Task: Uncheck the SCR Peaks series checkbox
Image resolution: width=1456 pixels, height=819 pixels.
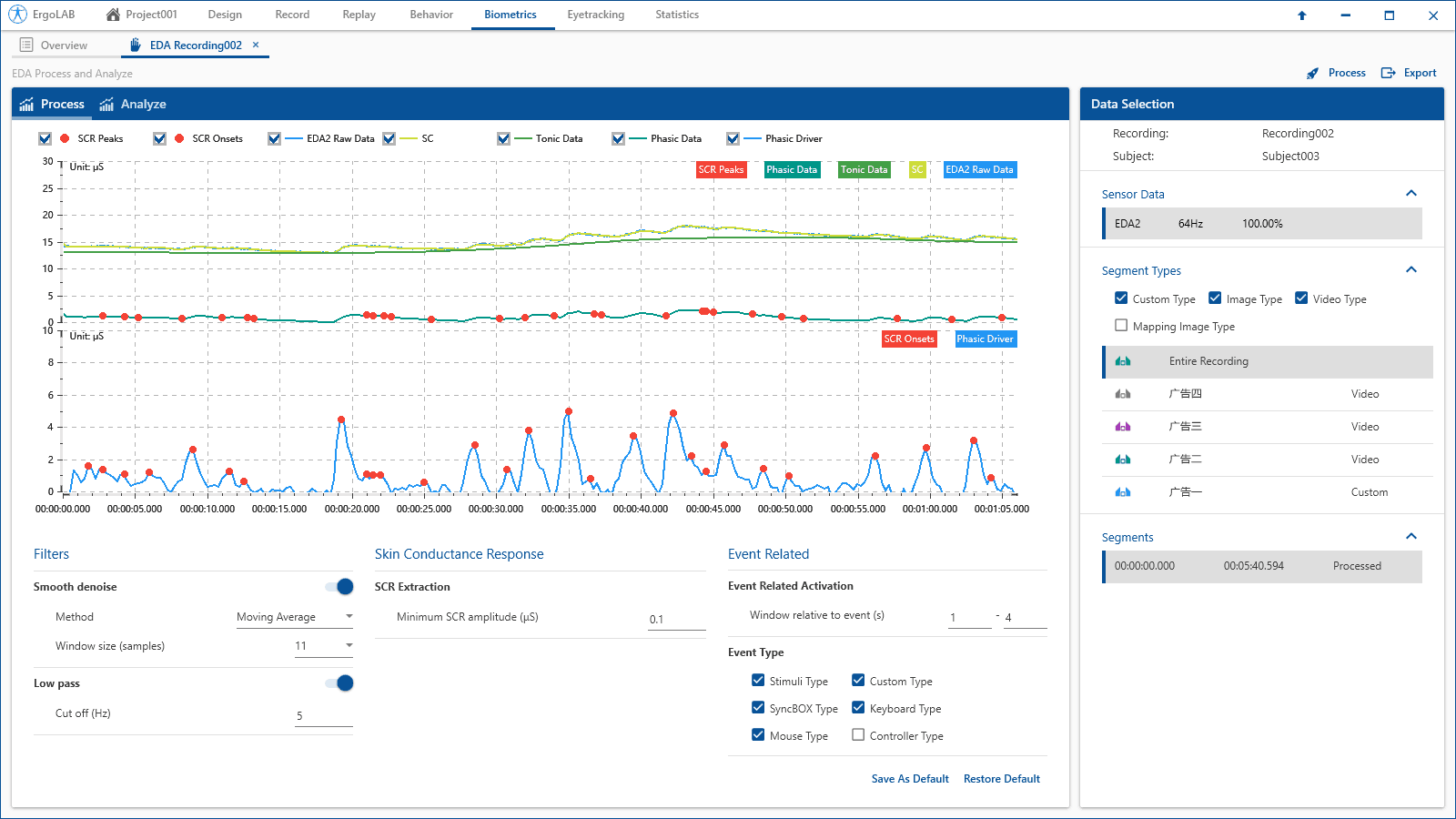Action: [45, 138]
